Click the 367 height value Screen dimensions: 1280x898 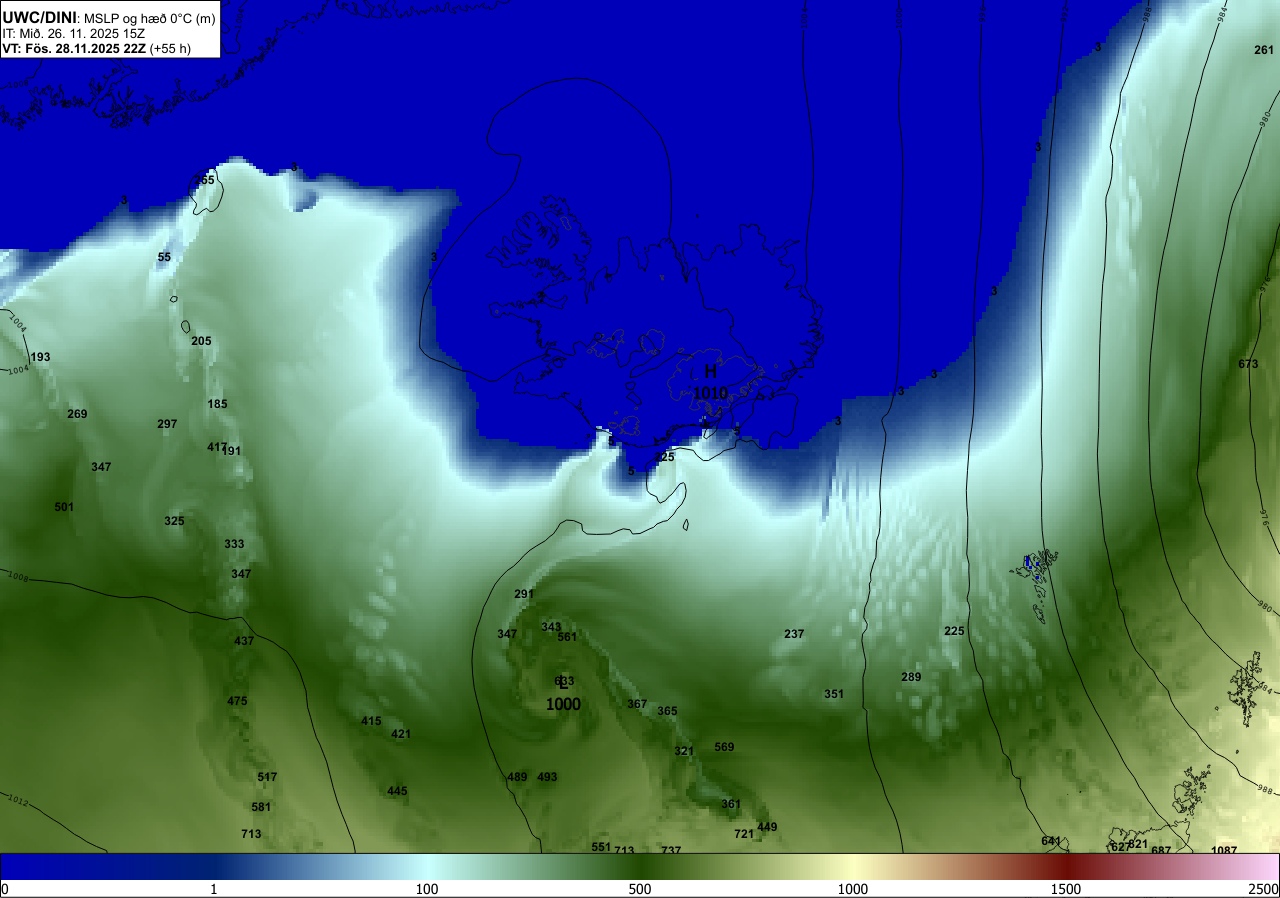pos(637,704)
